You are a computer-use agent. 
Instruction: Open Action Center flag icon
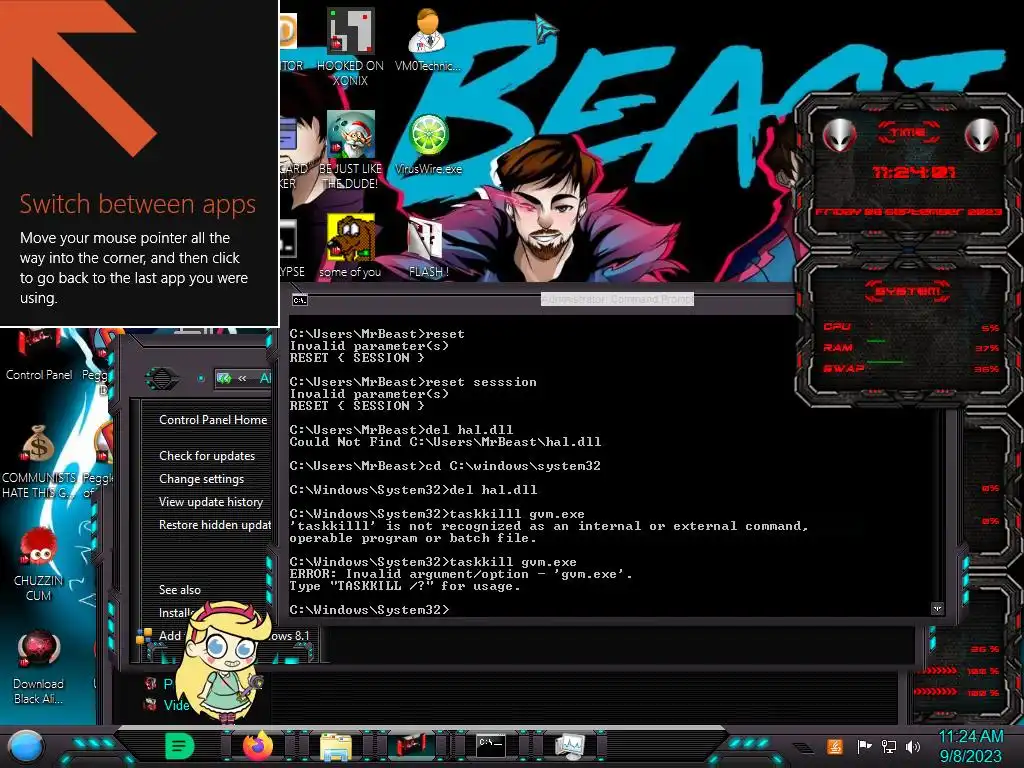point(863,746)
